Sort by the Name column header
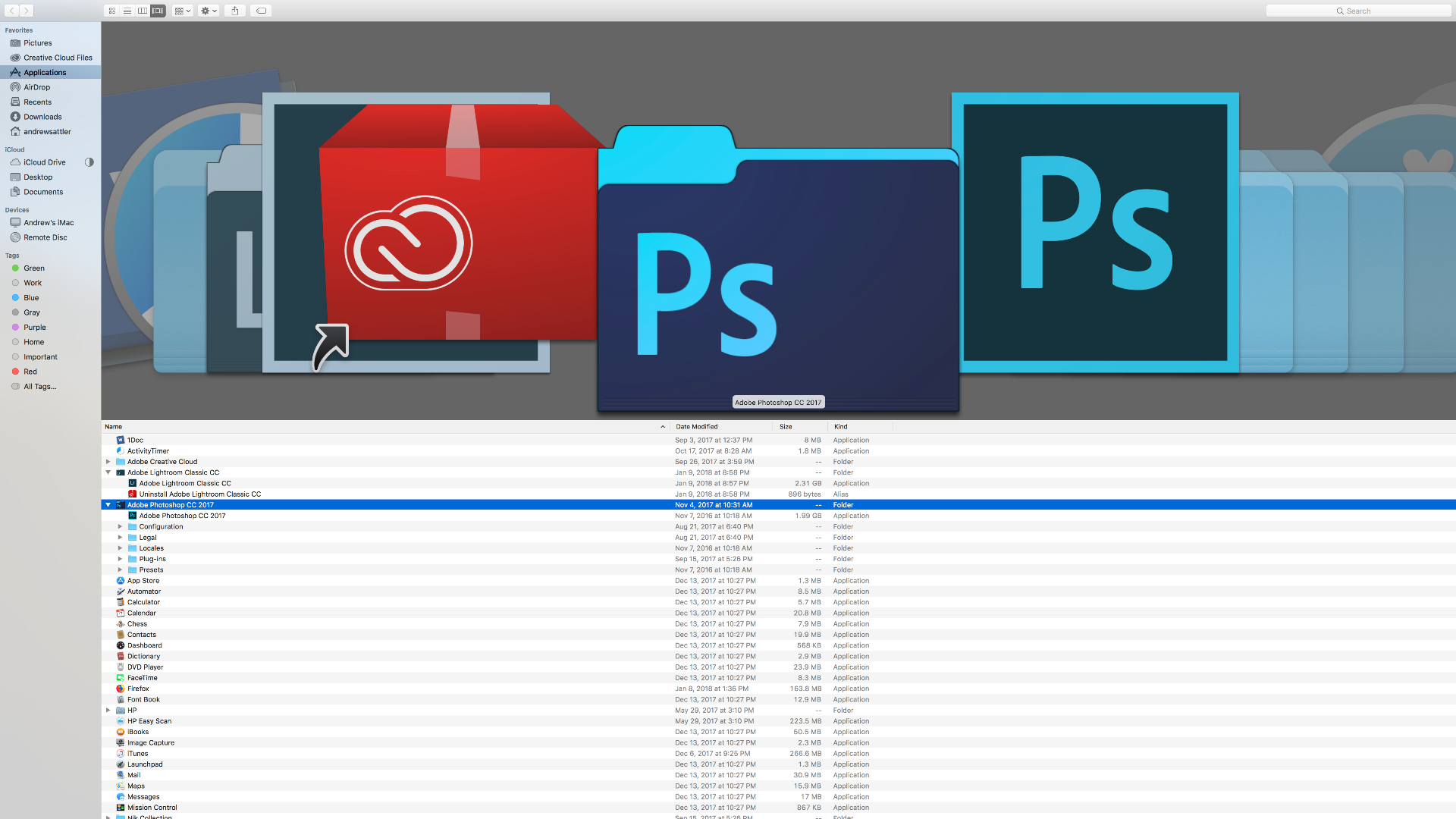1456x819 pixels. [384, 427]
